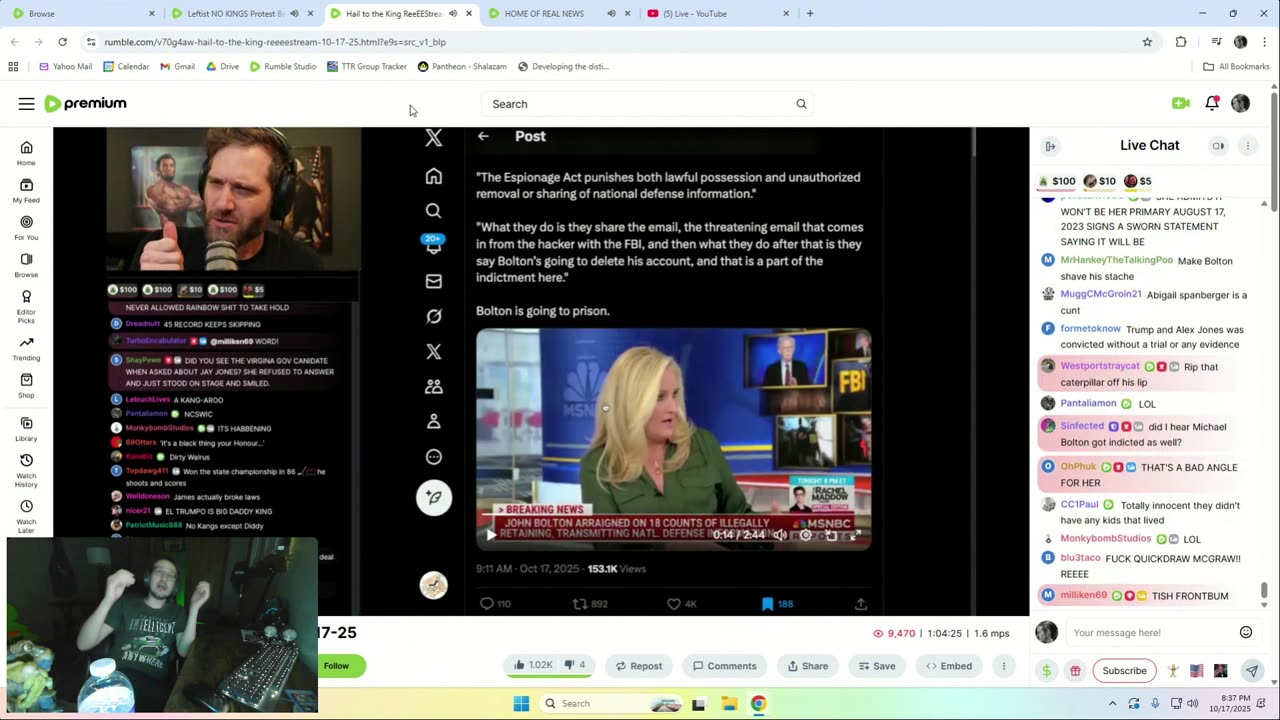The width and height of the screenshot is (1280, 720).
Task: Open the Comments section button
Action: pos(725,666)
